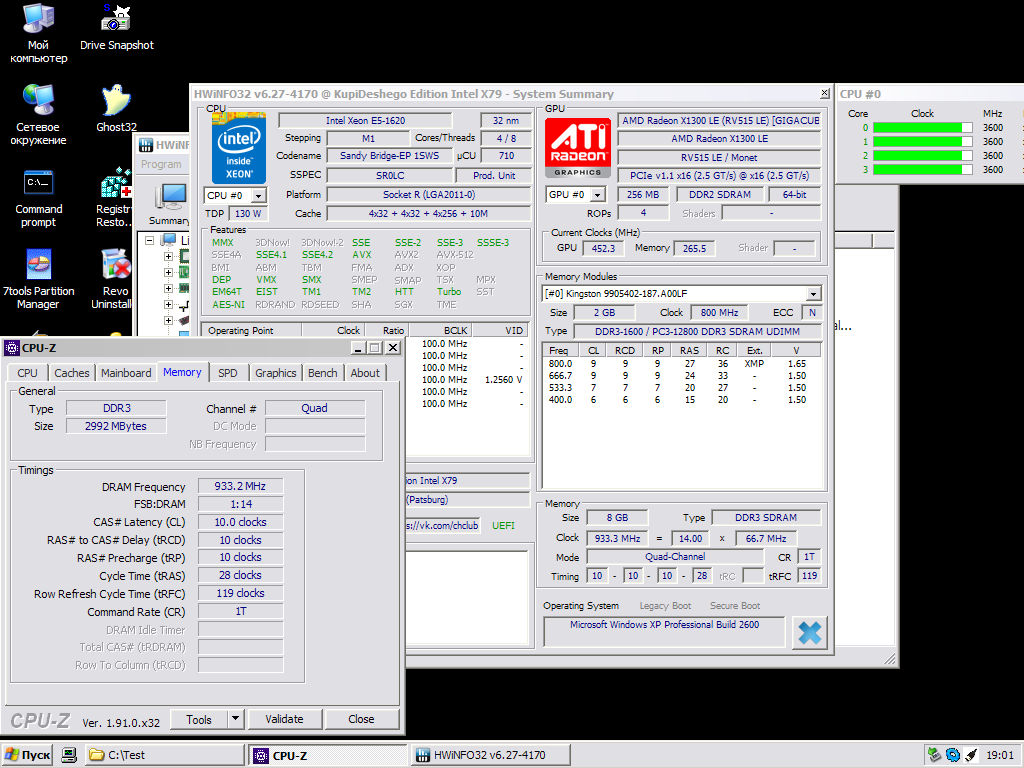Switch to the C:\Test taskbar button
Image resolution: width=1024 pixels, height=768 pixels.
[165, 755]
